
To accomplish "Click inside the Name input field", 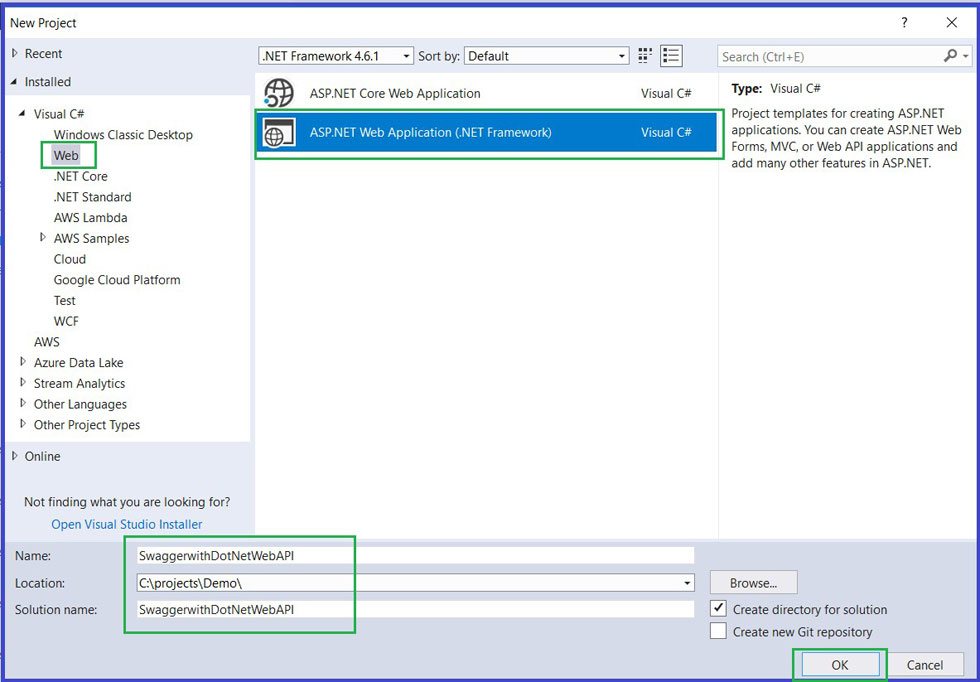I will point(300,555).
